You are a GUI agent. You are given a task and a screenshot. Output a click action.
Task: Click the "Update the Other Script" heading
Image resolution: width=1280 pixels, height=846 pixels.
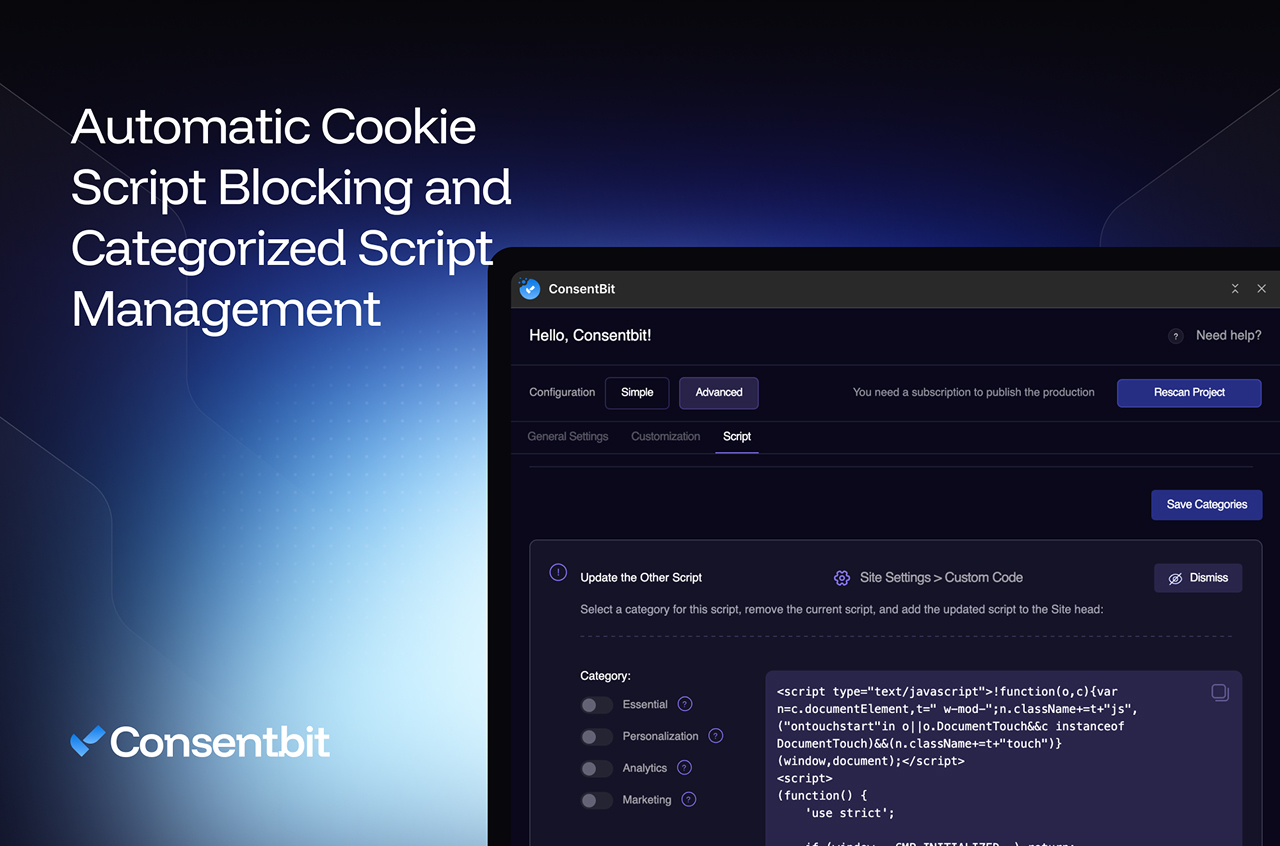641,577
